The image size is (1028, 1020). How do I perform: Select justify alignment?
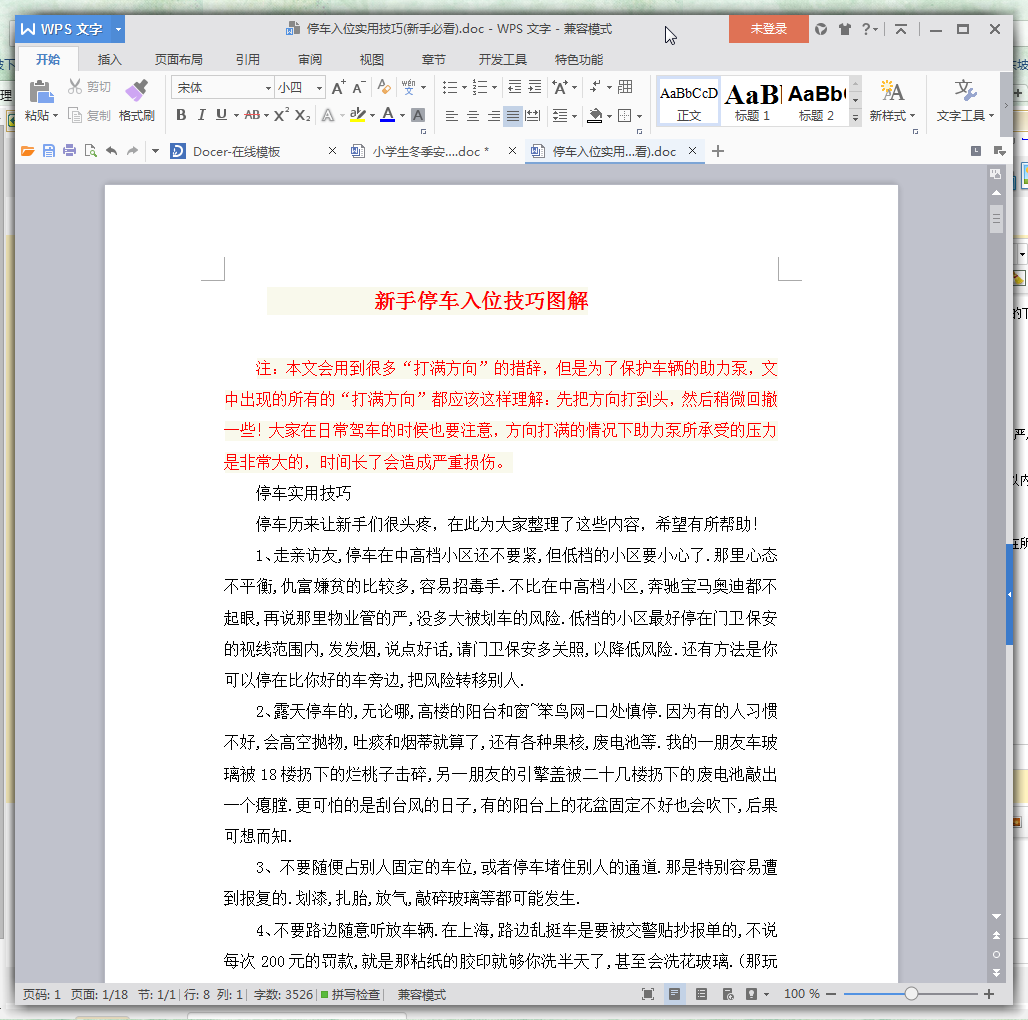point(513,116)
